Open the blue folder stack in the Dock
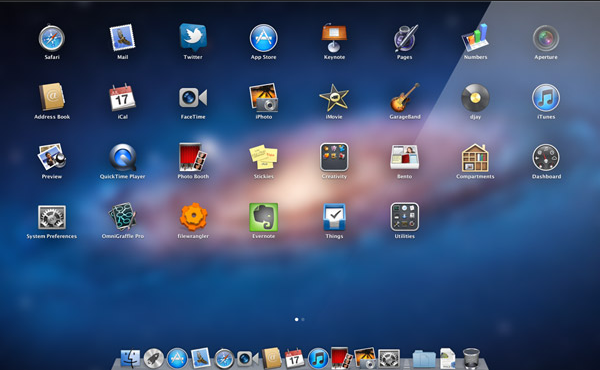 pos(424,359)
